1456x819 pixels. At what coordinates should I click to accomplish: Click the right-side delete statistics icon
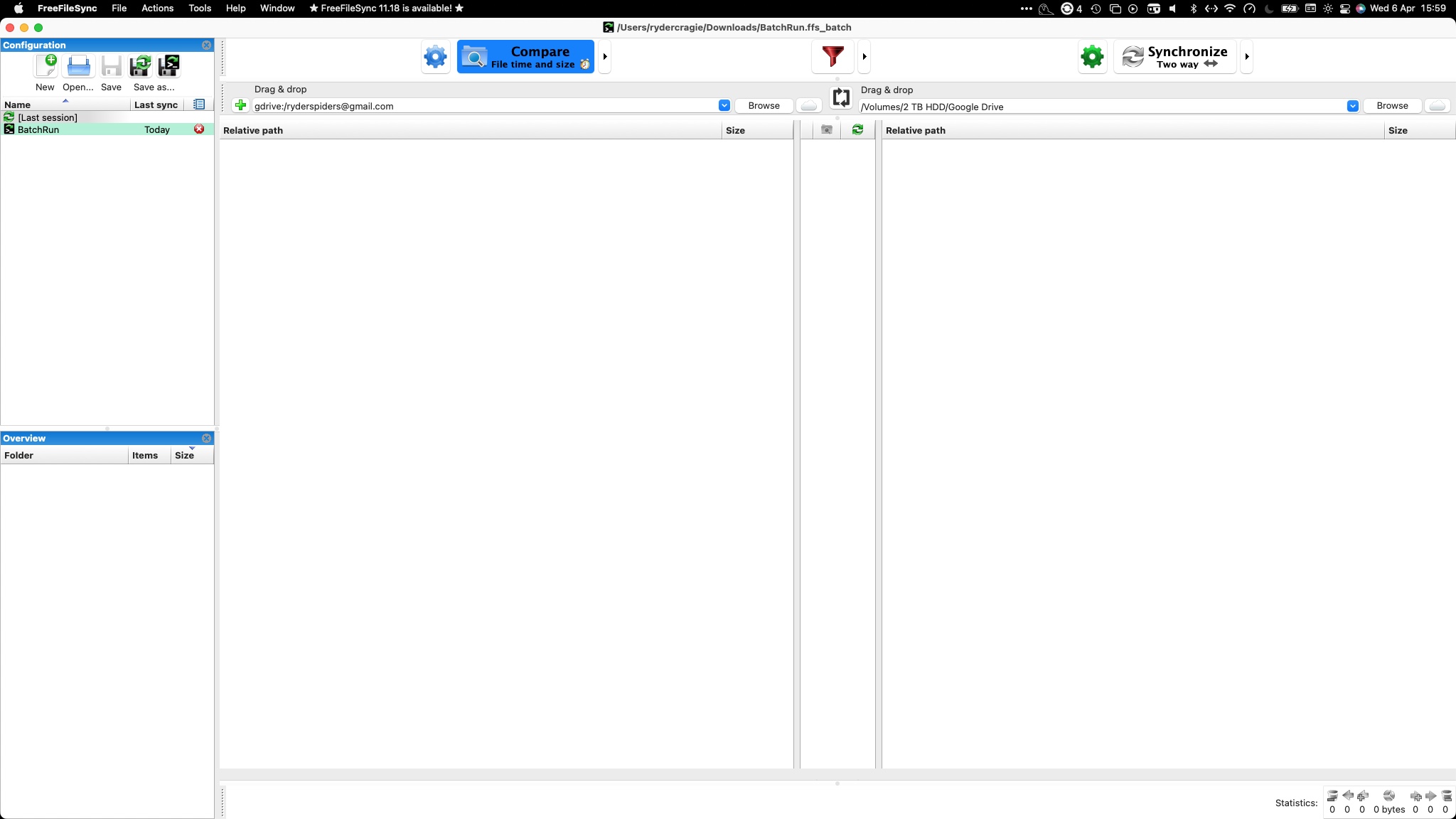pos(1446,796)
